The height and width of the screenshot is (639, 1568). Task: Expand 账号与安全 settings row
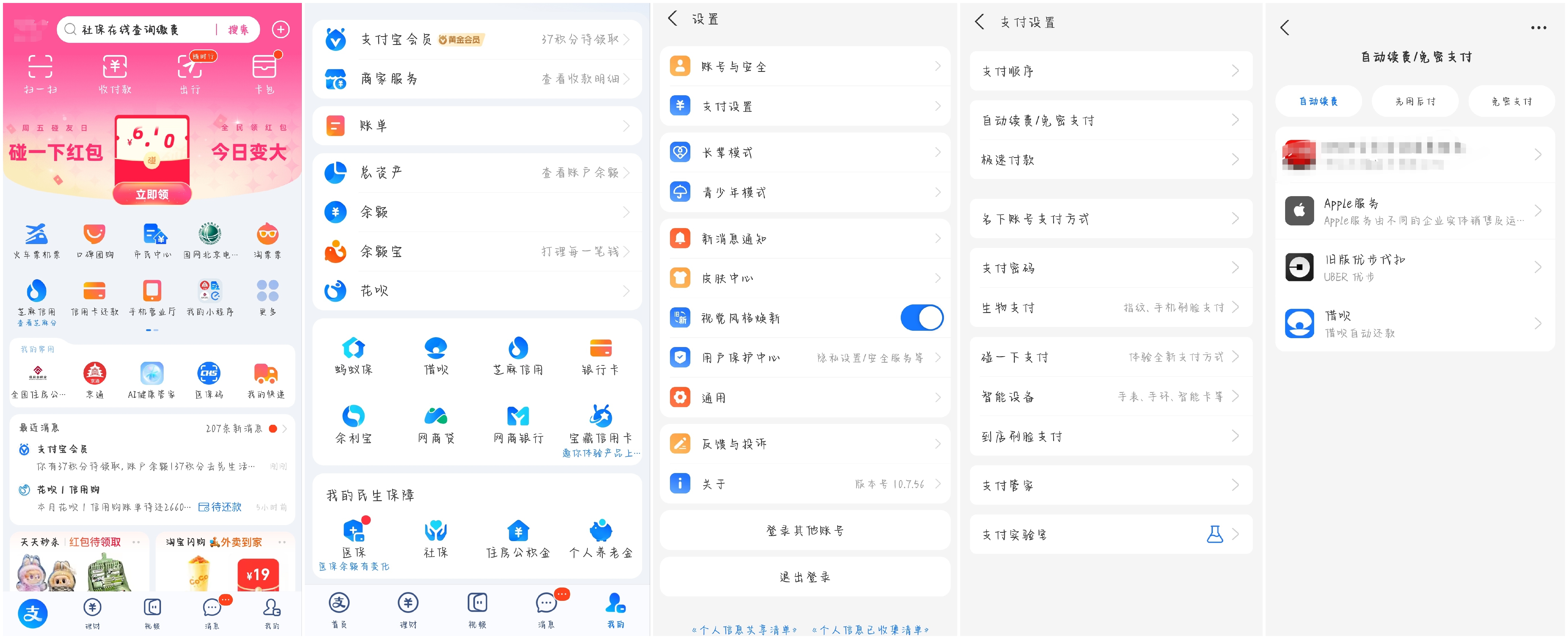click(x=805, y=66)
